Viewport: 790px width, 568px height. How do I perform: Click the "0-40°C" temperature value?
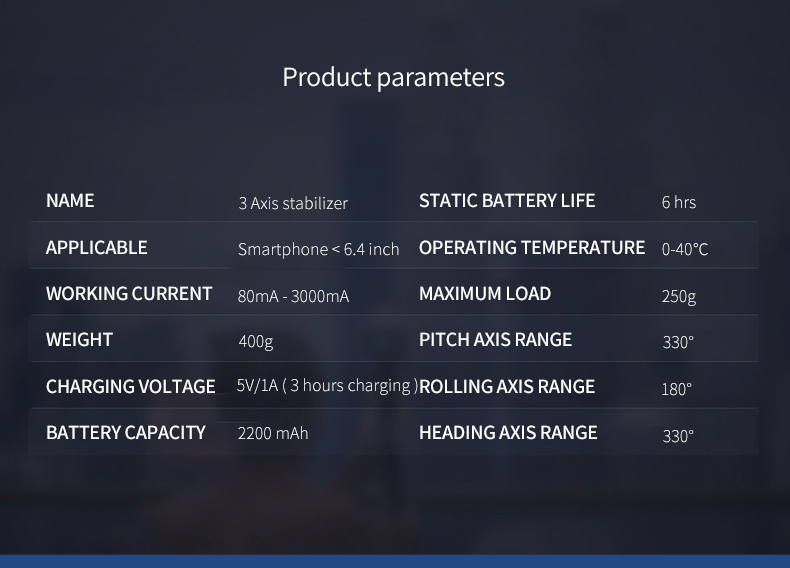pos(684,249)
